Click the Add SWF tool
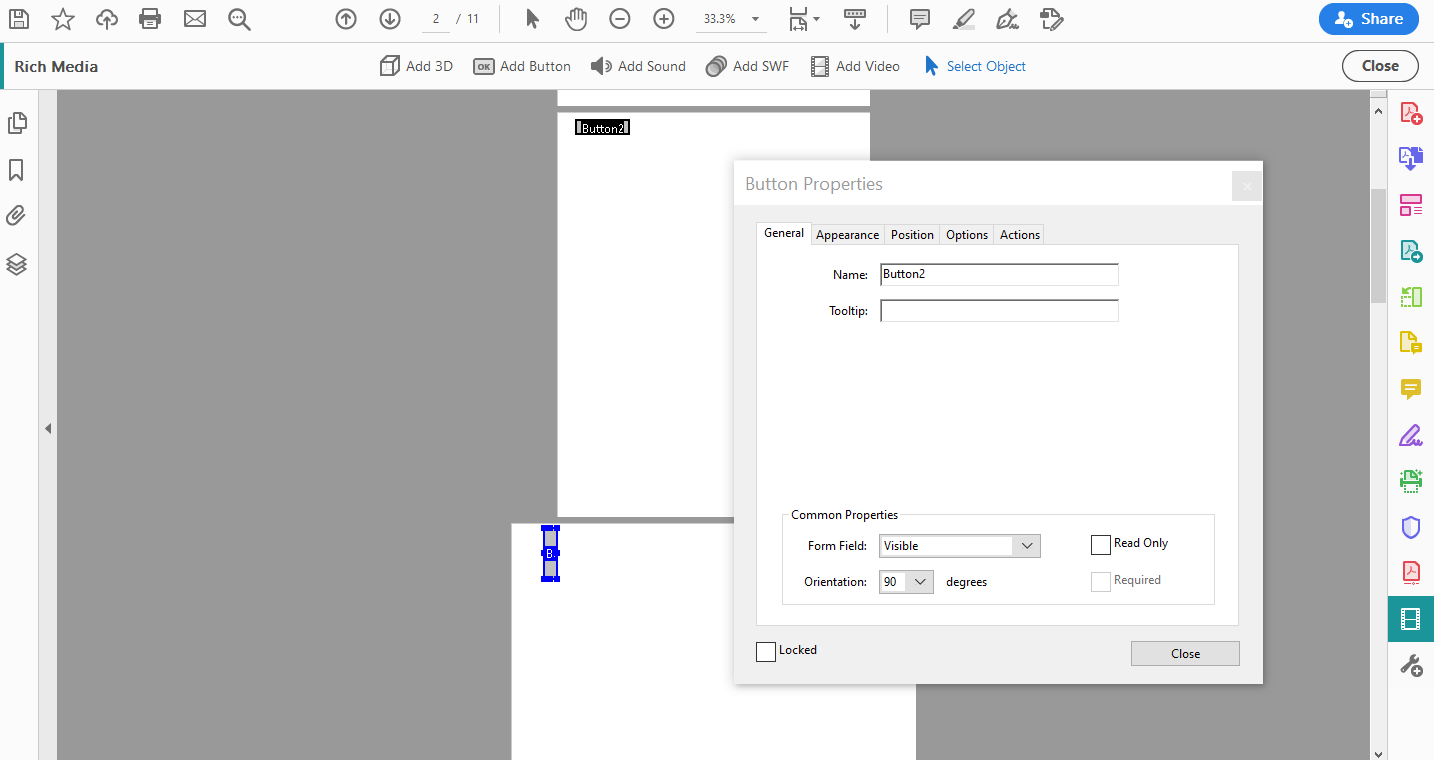Viewport: 1434px width, 760px height. 747,65
